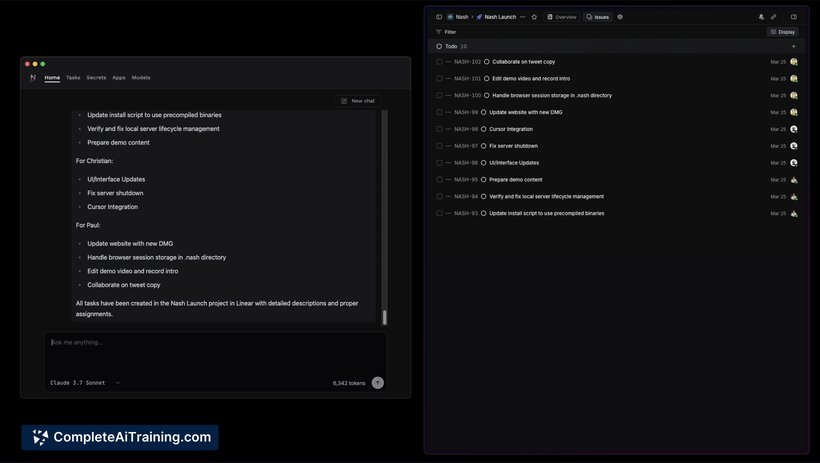Image resolution: width=820 pixels, height=463 pixels.
Task: Click status circle of NASH-97
Action: 483,146
